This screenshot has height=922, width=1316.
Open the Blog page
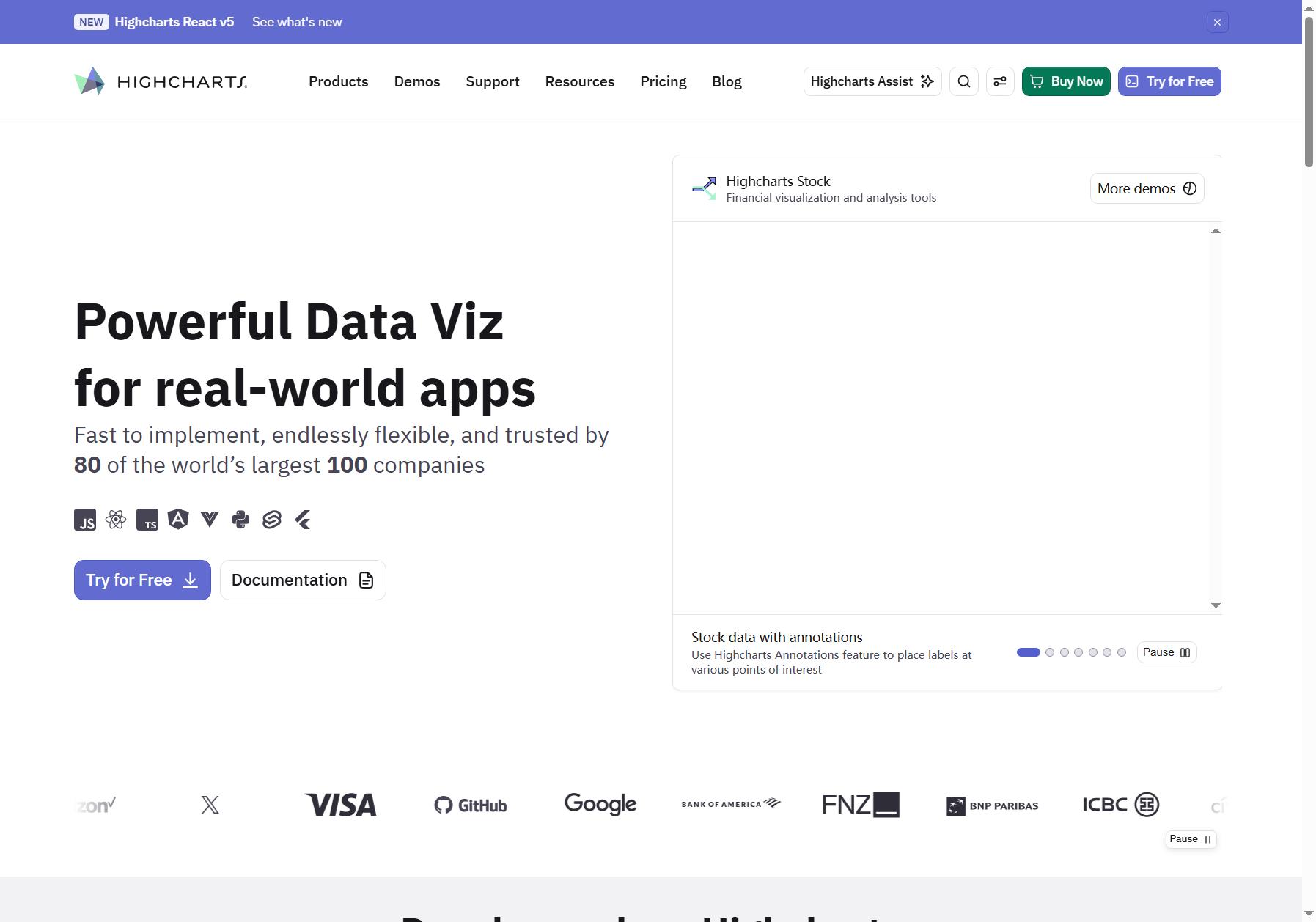click(x=727, y=81)
